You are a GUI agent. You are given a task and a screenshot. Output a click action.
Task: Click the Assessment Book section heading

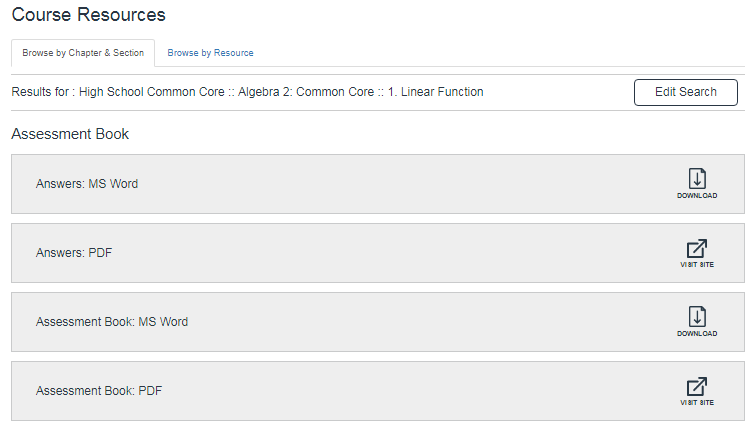[70, 134]
